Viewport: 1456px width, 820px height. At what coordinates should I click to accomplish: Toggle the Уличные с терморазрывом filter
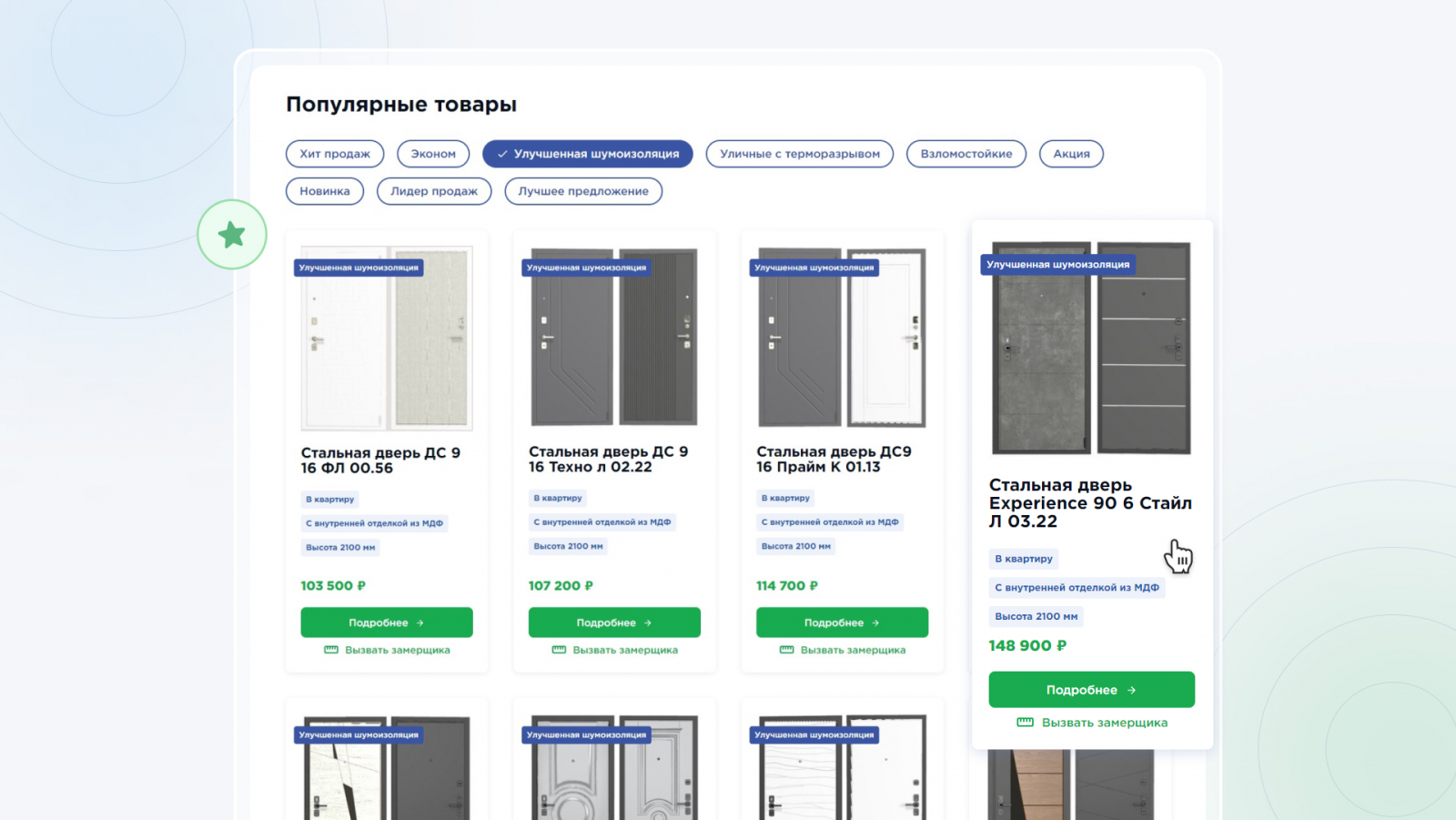pyautogui.click(x=800, y=154)
